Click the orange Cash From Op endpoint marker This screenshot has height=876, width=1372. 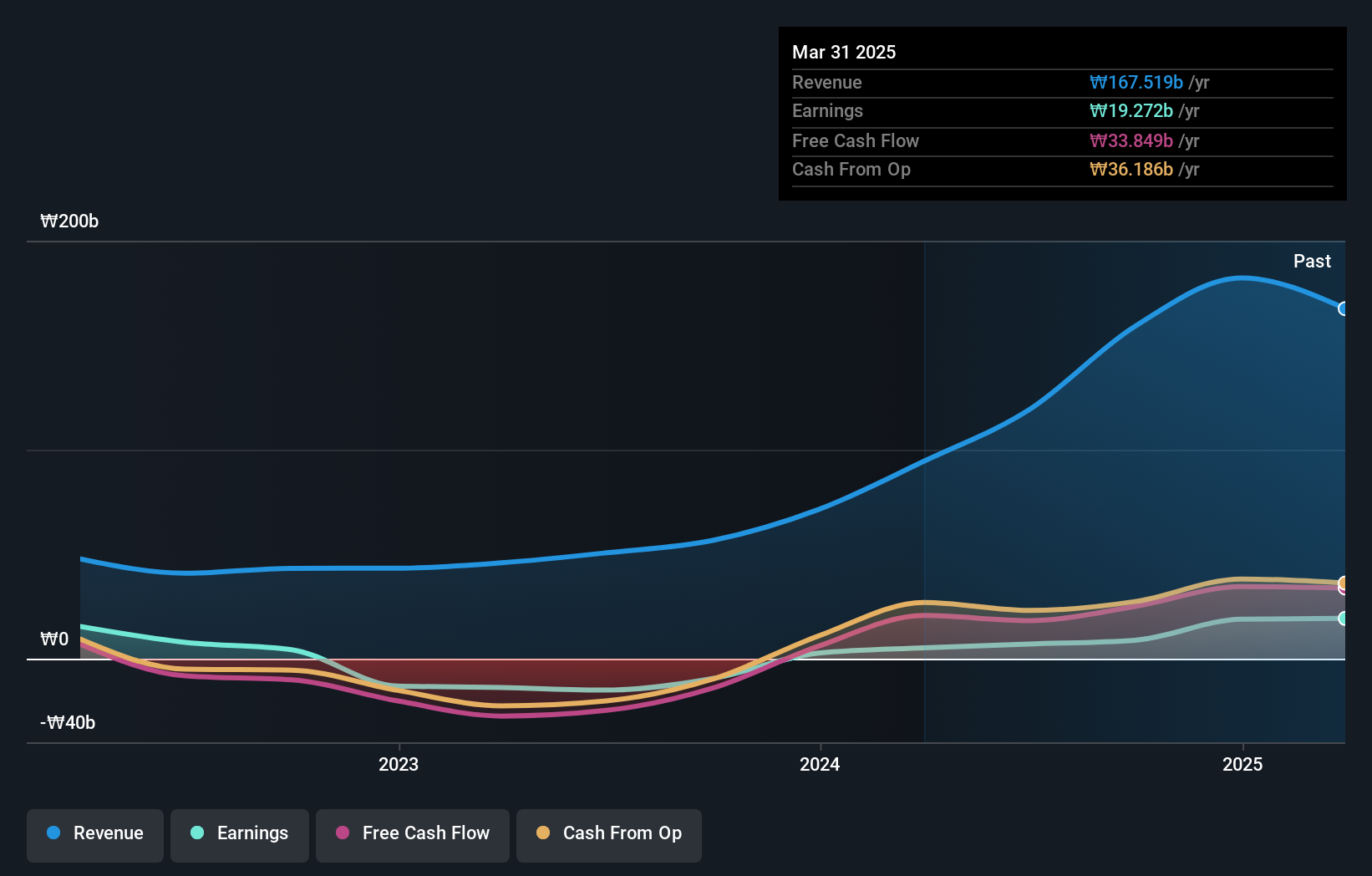(1343, 583)
